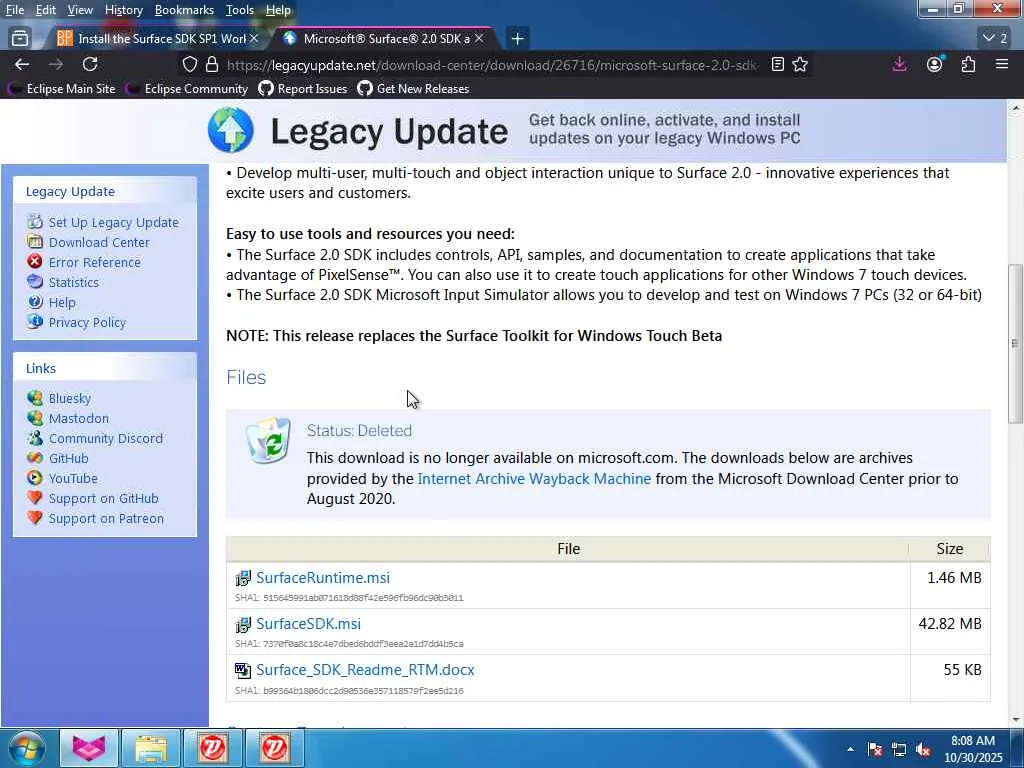View site security padlock info
This screenshot has width=1024, height=768.
pos(212,65)
